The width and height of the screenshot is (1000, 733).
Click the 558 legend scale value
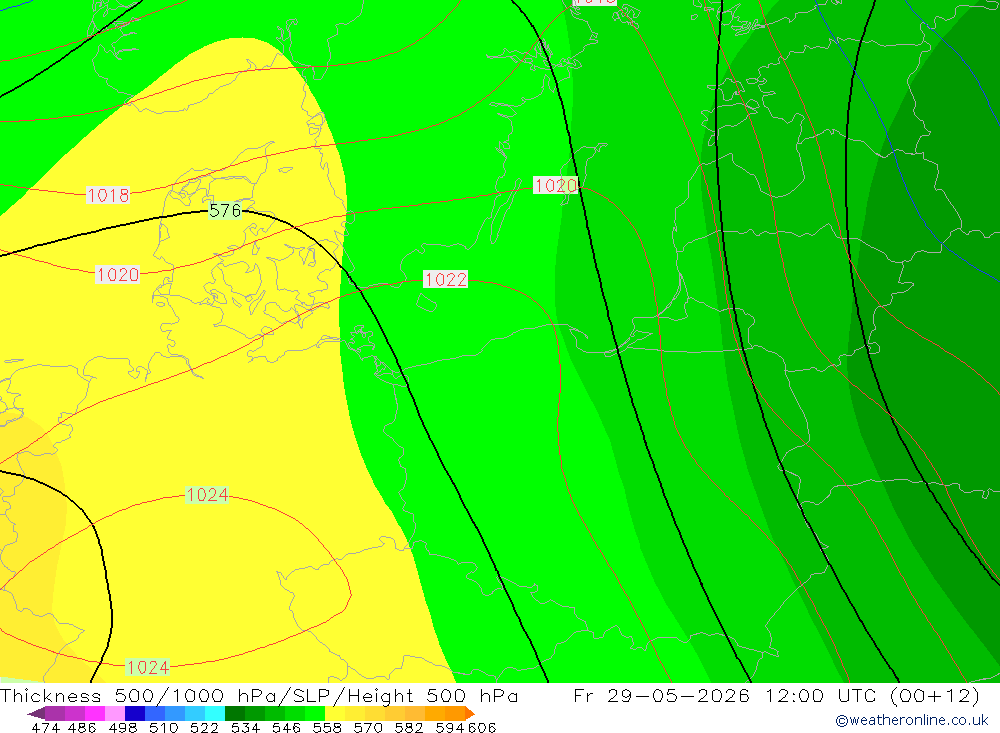(327, 727)
